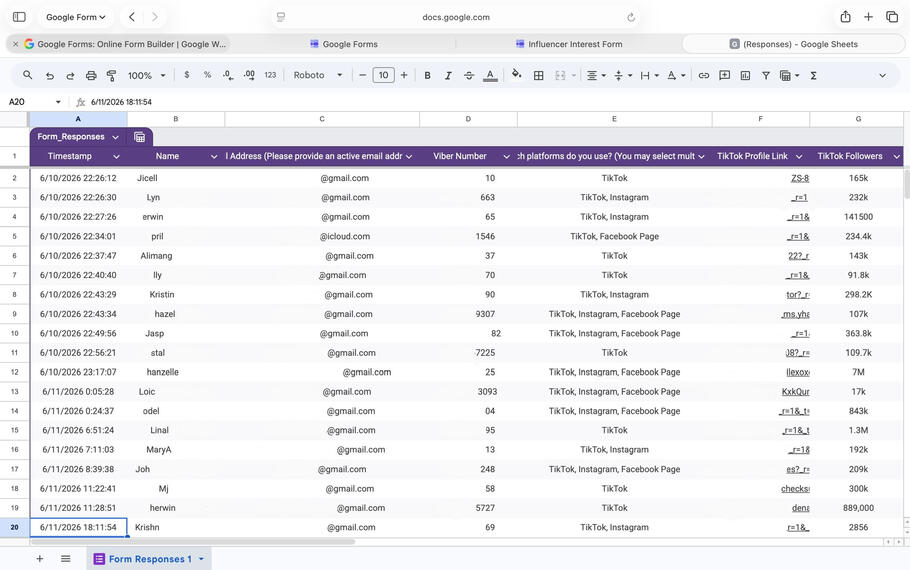Open the search menus magnifier tool

click(x=27, y=75)
